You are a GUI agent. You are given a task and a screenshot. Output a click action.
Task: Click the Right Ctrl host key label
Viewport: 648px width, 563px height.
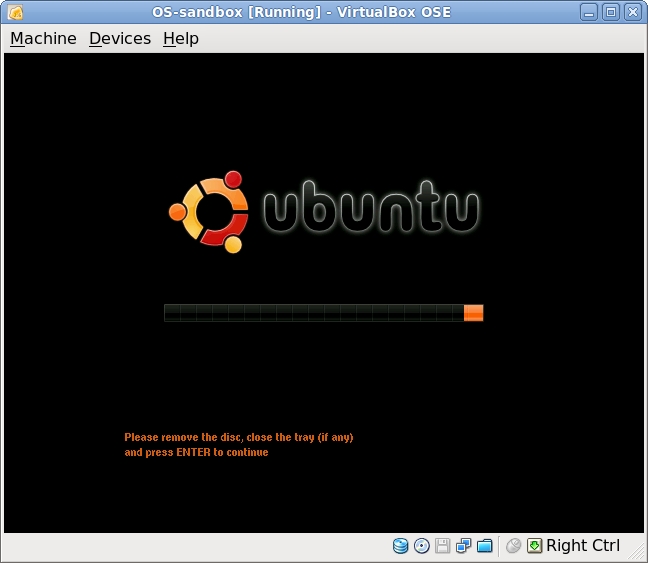click(583, 545)
